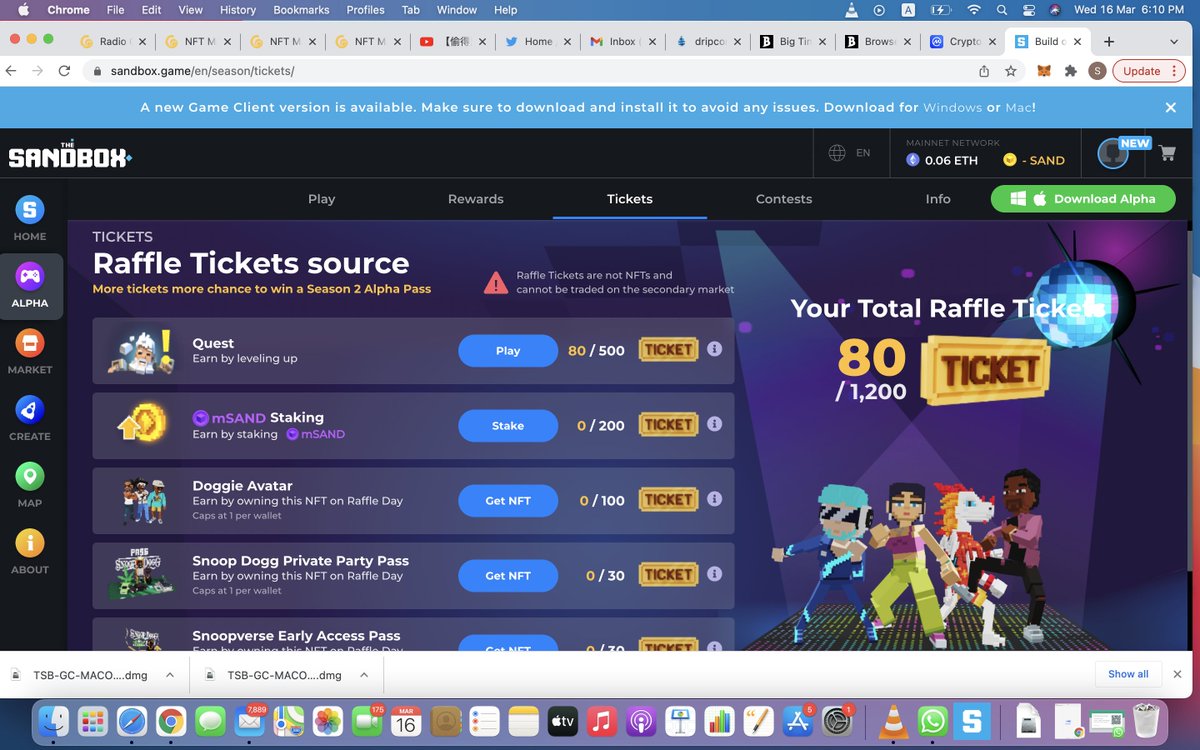Click the info icon in Doggie Avatar row
The width and height of the screenshot is (1200, 750).
[x=714, y=499]
